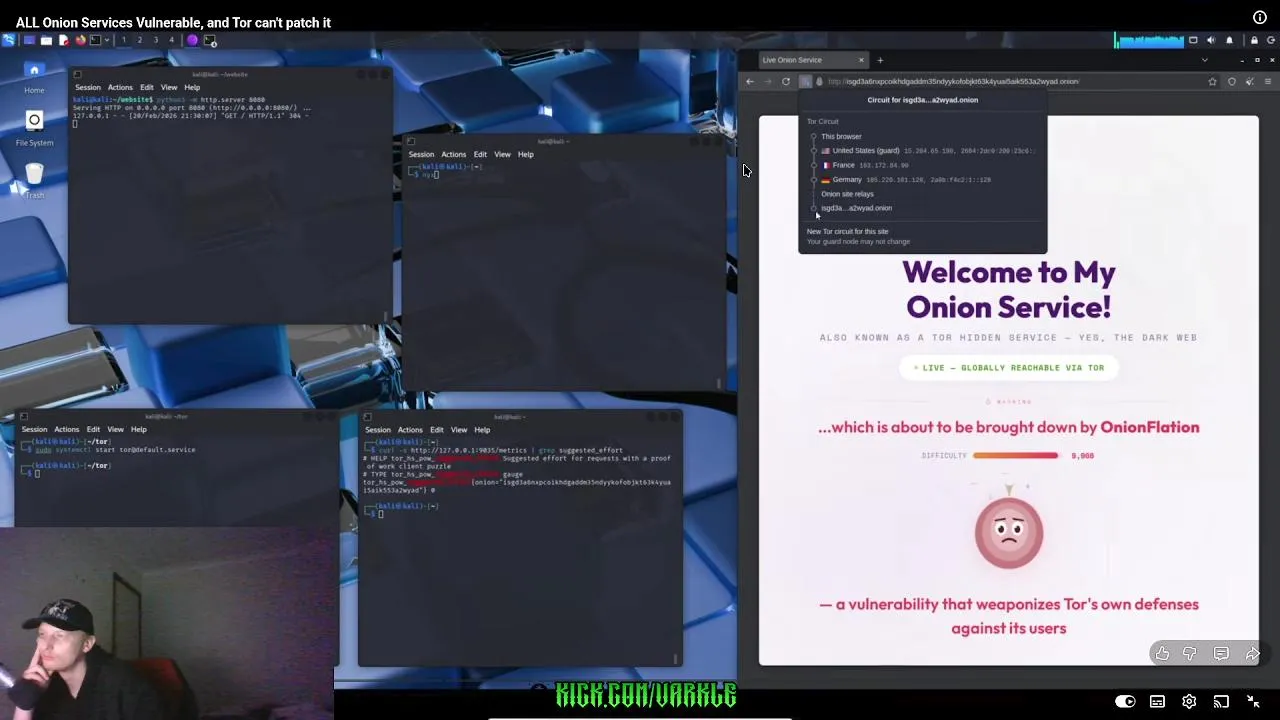Open Actions menu in the website terminal
The width and height of the screenshot is (1280, 720).
120,87
